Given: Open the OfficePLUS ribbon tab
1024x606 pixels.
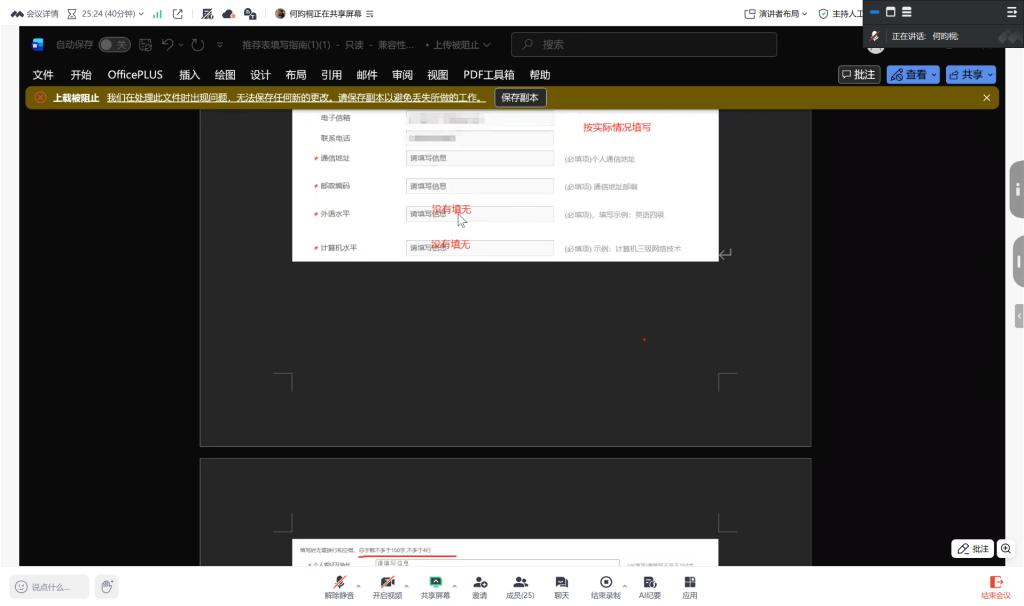Looking at the screenshot, I should coord(134,75).
